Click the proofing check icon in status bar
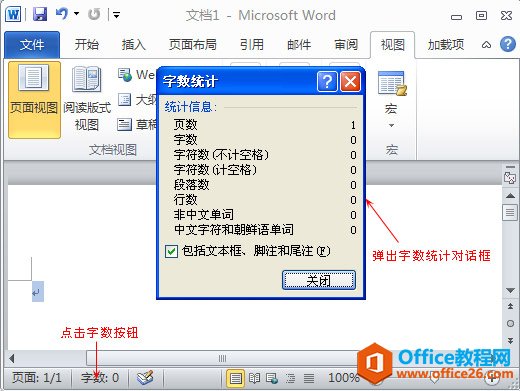Image resolution: width=520 pixels, height=391 pixels. (145, 378)
